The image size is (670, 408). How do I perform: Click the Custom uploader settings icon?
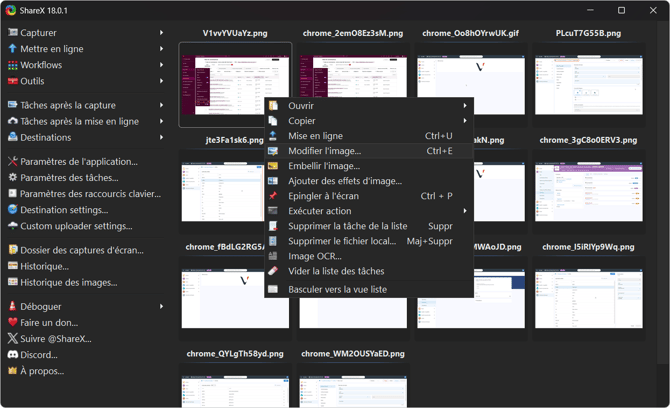13,226
